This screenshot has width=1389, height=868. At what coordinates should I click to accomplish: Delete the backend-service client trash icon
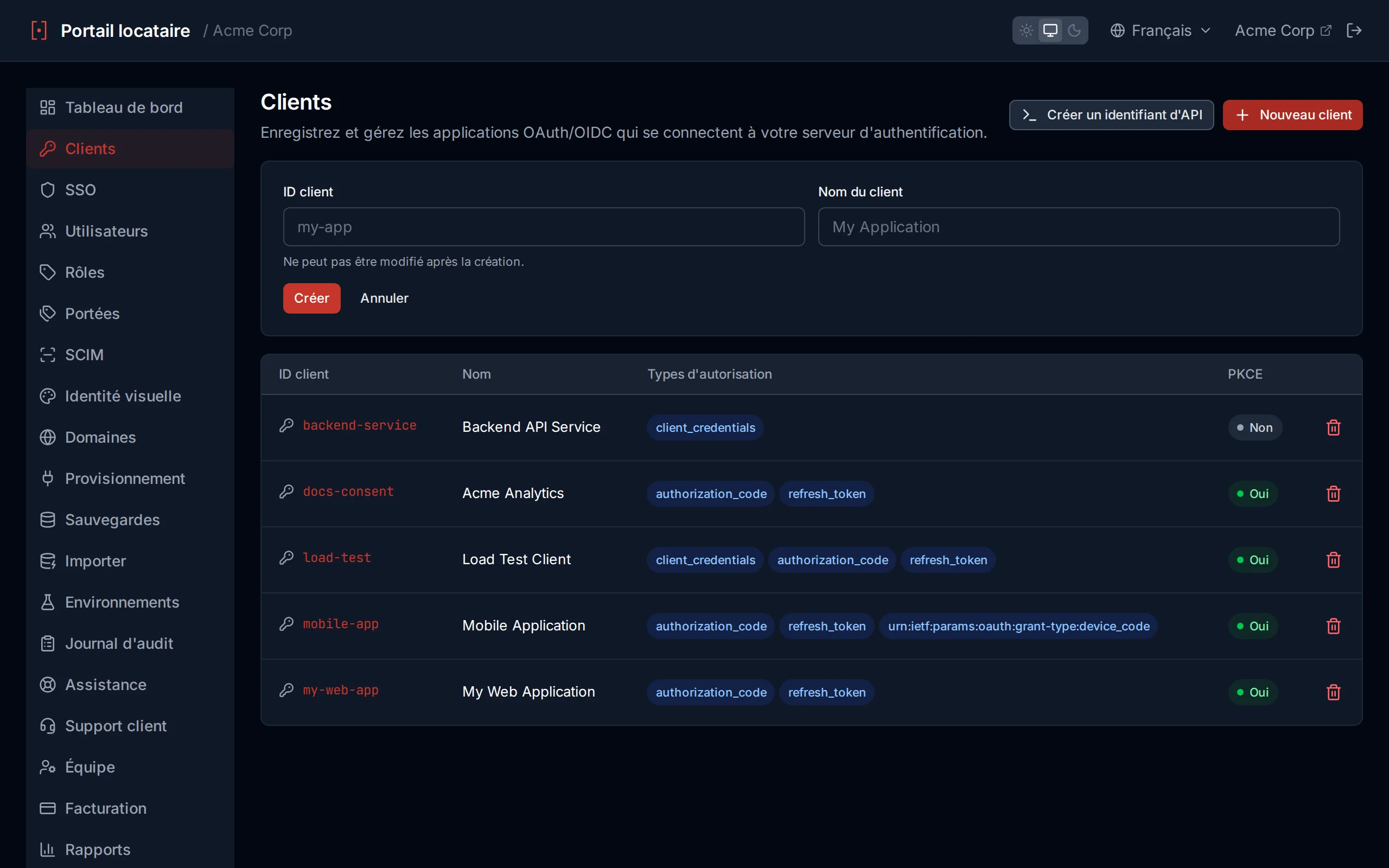pos(1333,427)
